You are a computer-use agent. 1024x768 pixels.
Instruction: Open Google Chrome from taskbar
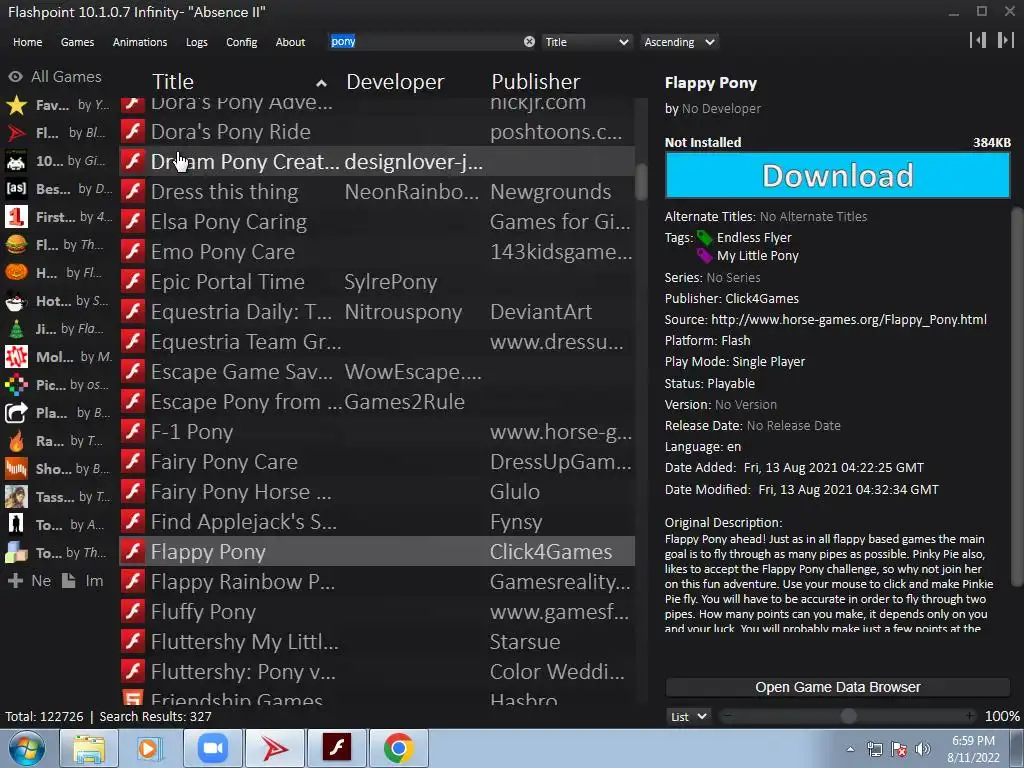click(x=398, y=748)
